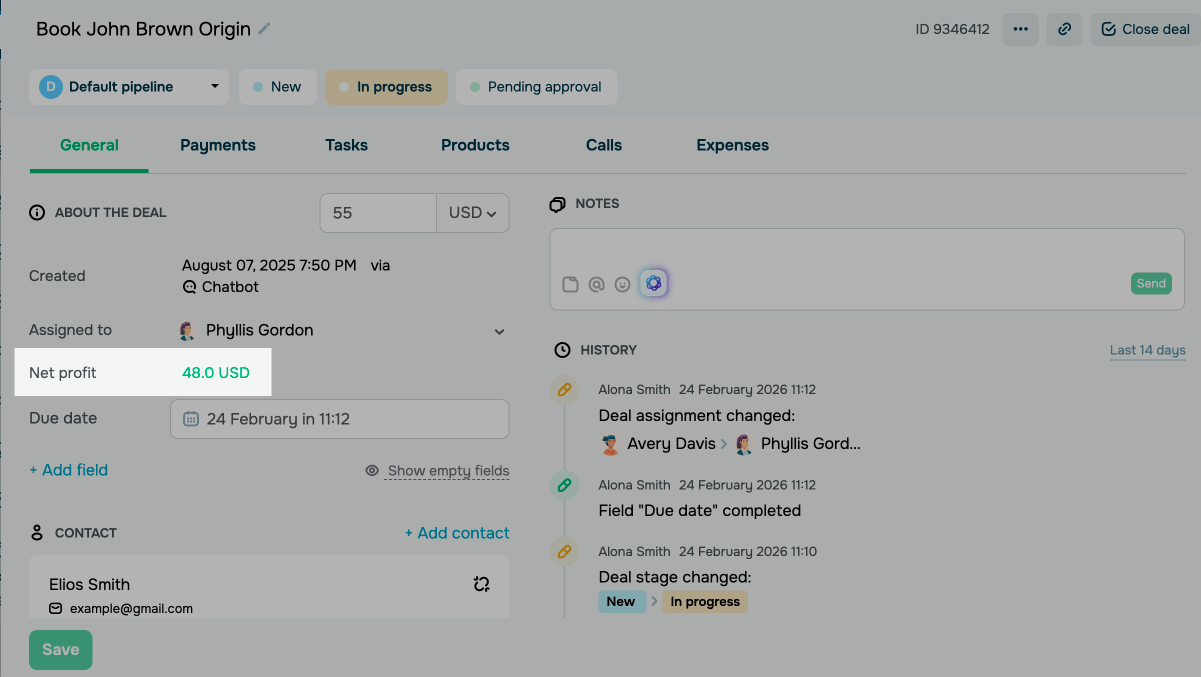The image size is (1201, 677).
Task: Expand the Assigned to Phyllis Gordon dropdown
Action: coord(499,331)
